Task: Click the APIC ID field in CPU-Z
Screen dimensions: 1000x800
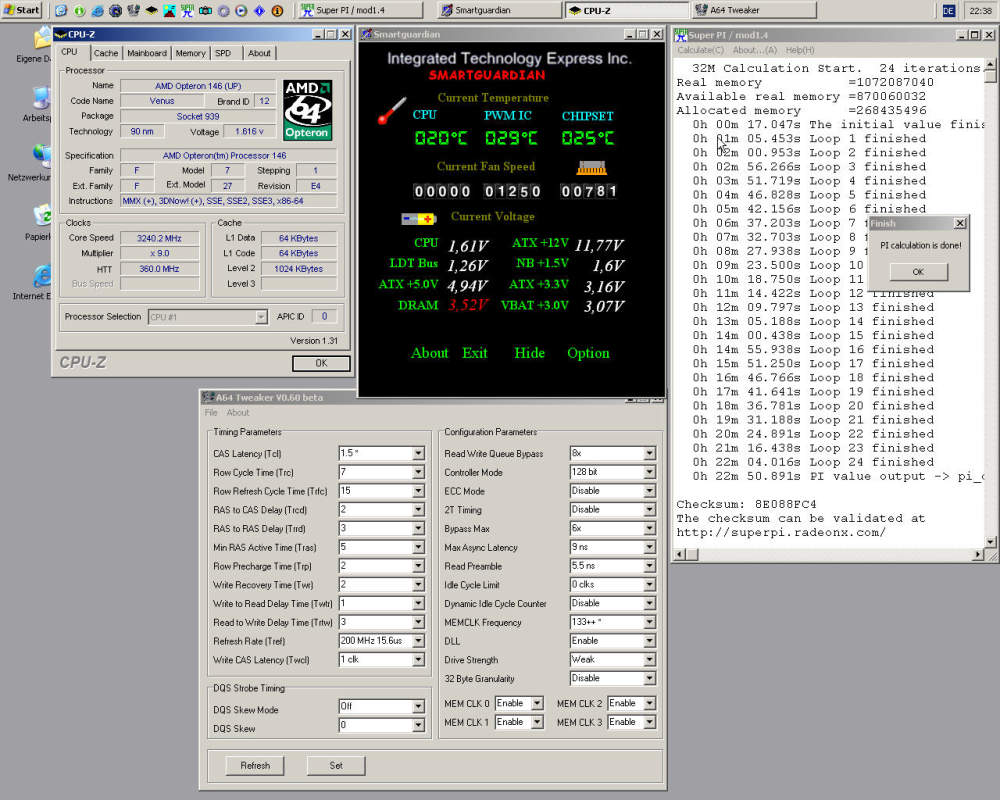Action: [324, 316]
